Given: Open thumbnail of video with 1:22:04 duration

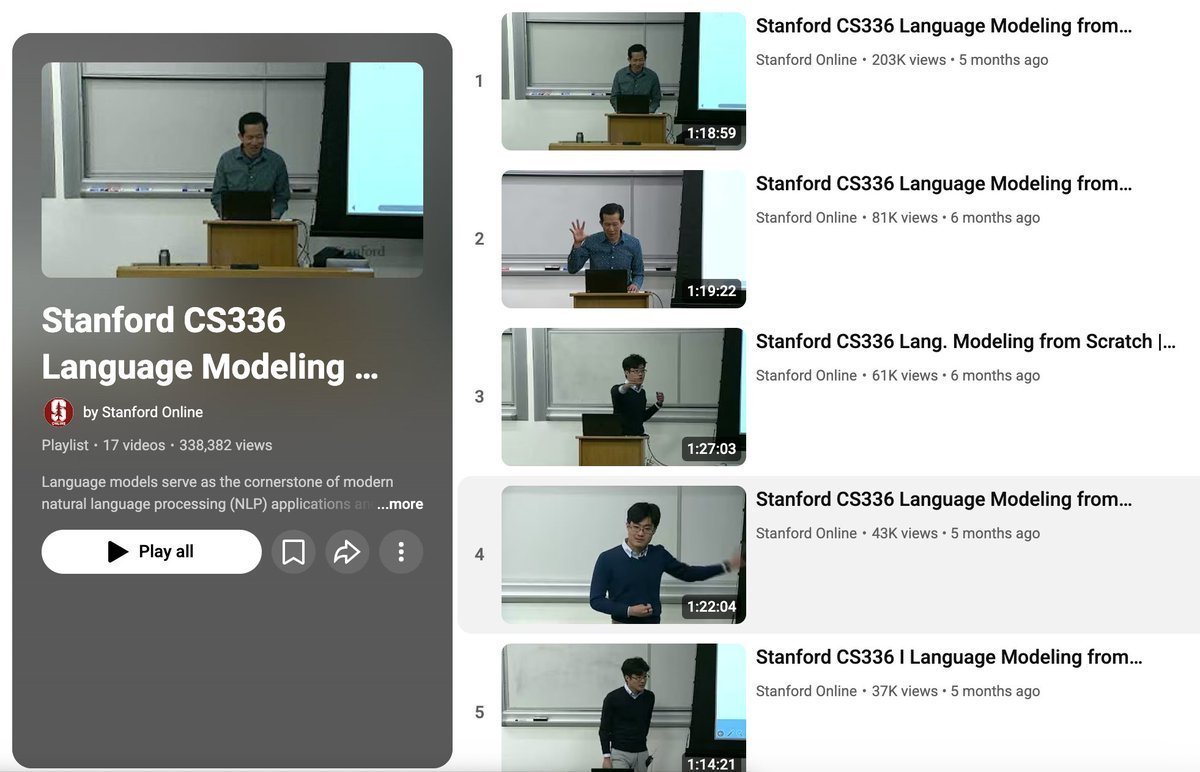Looking at the screenshot, I should tap(623, 555).
